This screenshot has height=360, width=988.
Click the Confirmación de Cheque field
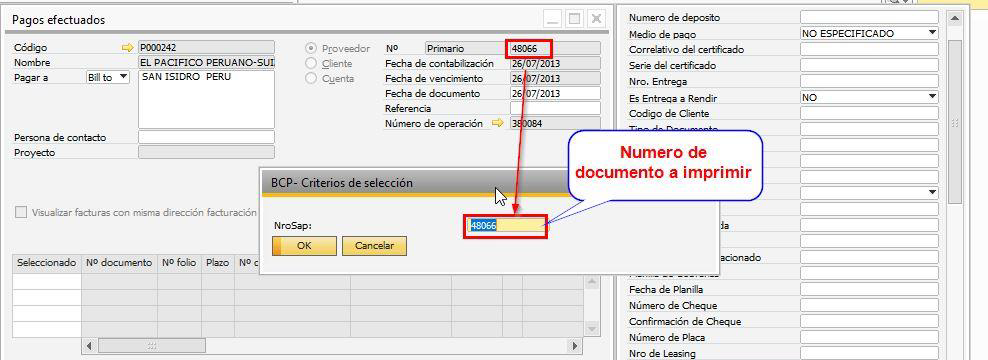[869, 322]
